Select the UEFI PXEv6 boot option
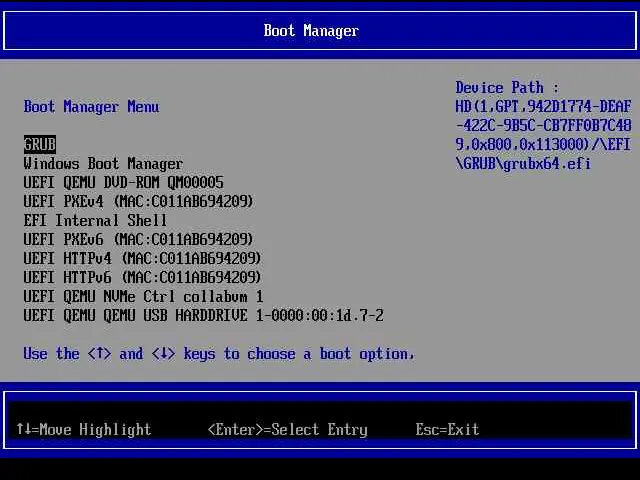 pyautogui.click(x=138, y=240)
